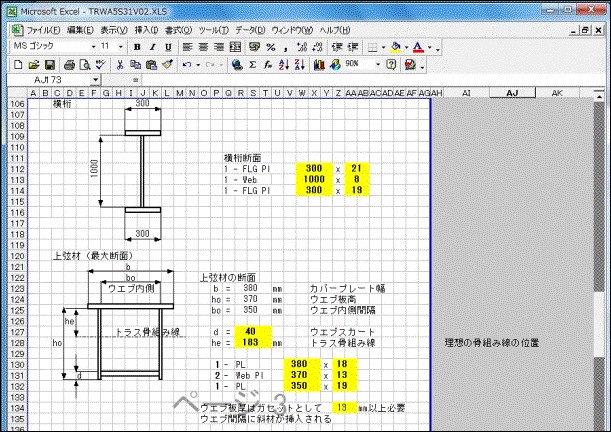
Task: Sort ascending A to Z
Action: [284, 65]
